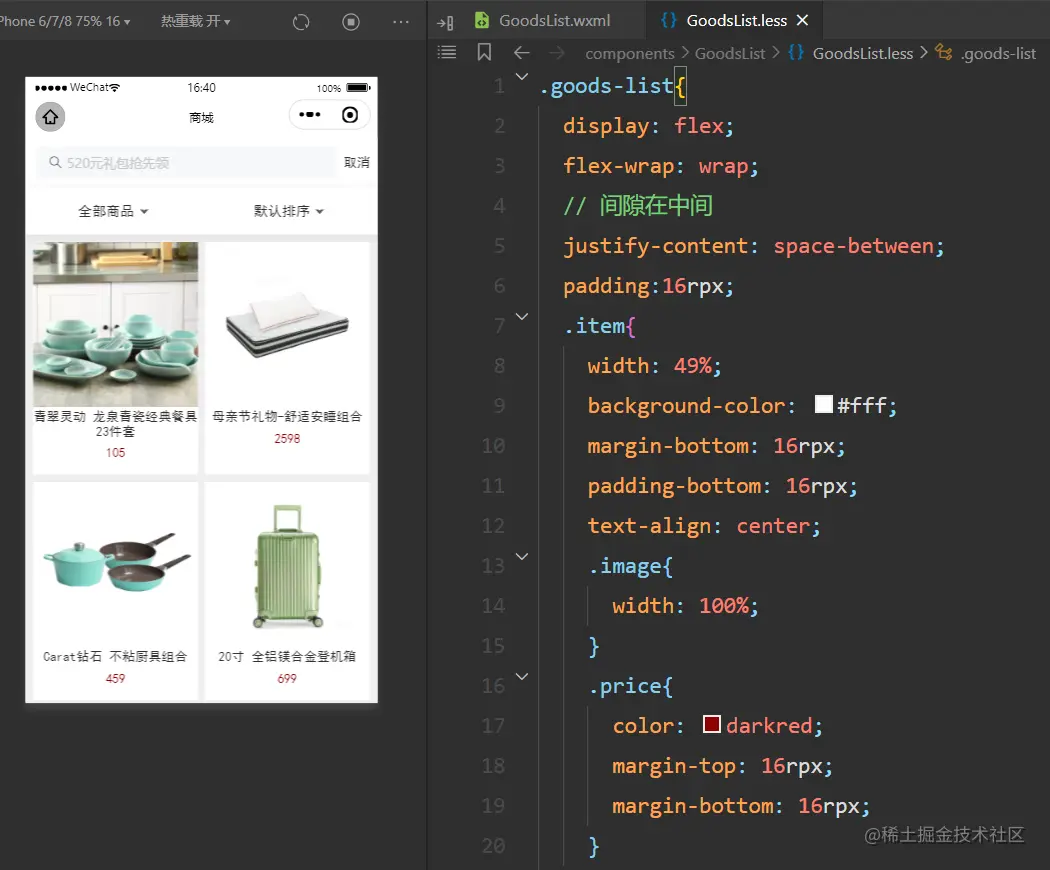
Task: Click the text-align: center code line
Action: (704, 526)
